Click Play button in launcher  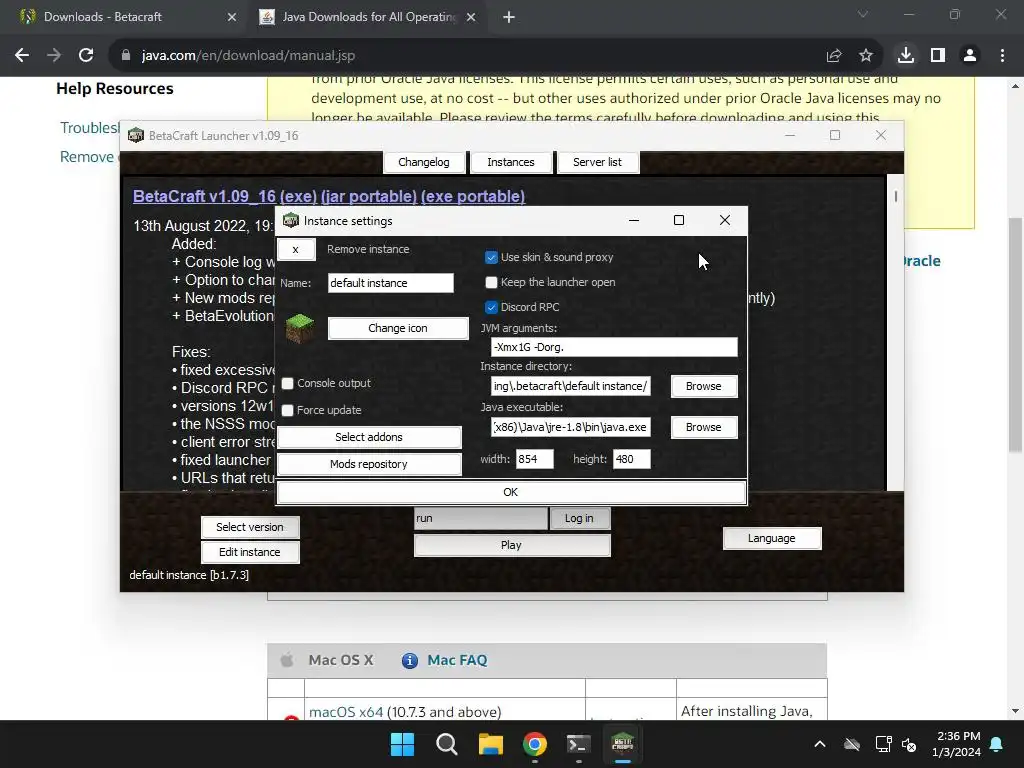(x=511, y=545)
